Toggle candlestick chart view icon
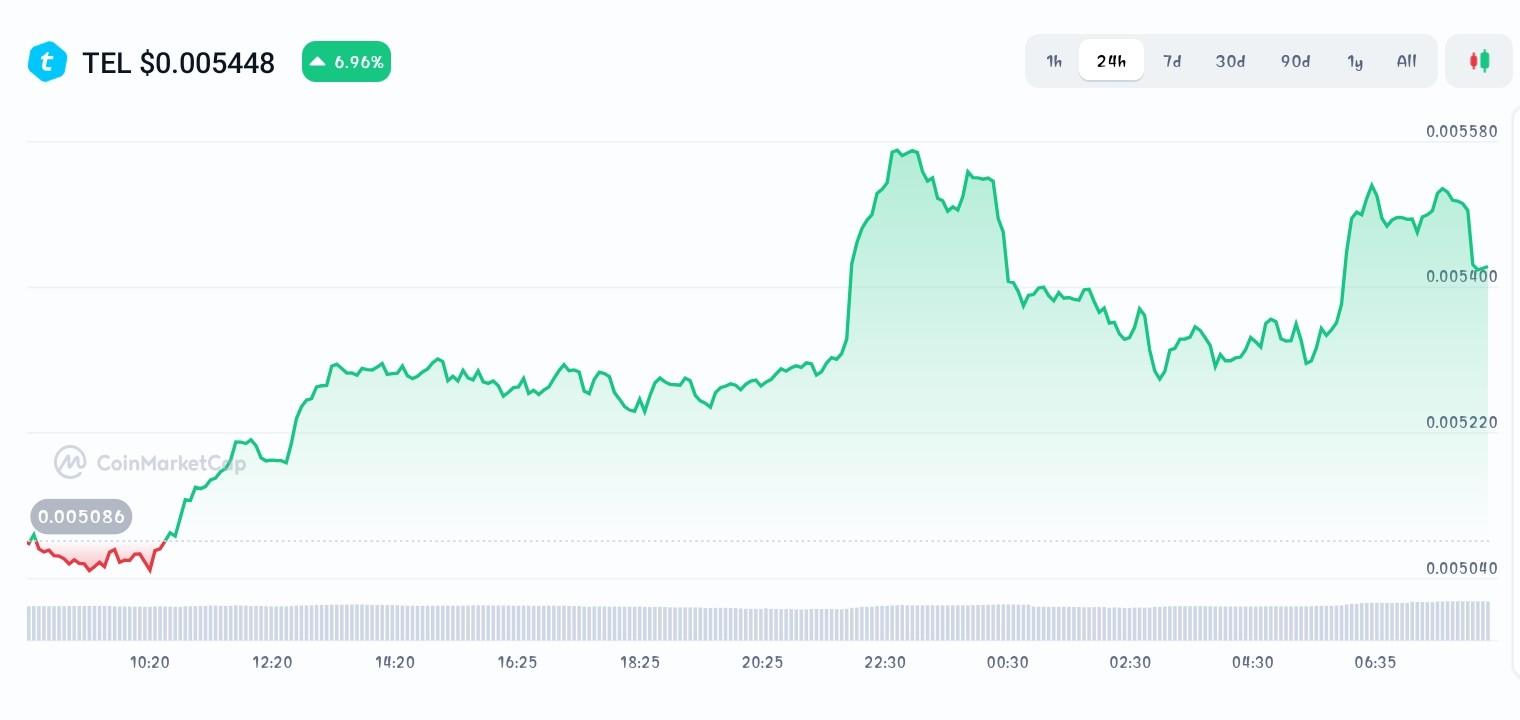This screenshot has height=720, width=1520. [x=1479, y=61]
